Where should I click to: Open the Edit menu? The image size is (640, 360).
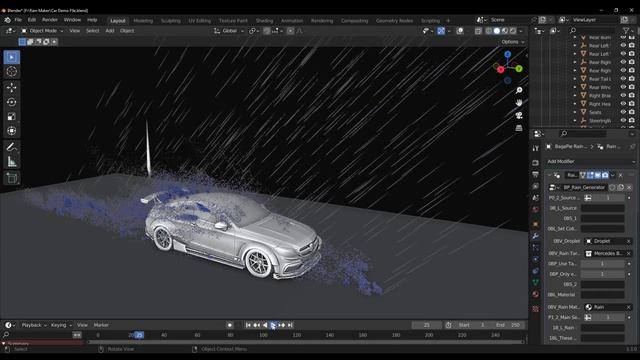[x=32, y=20]
